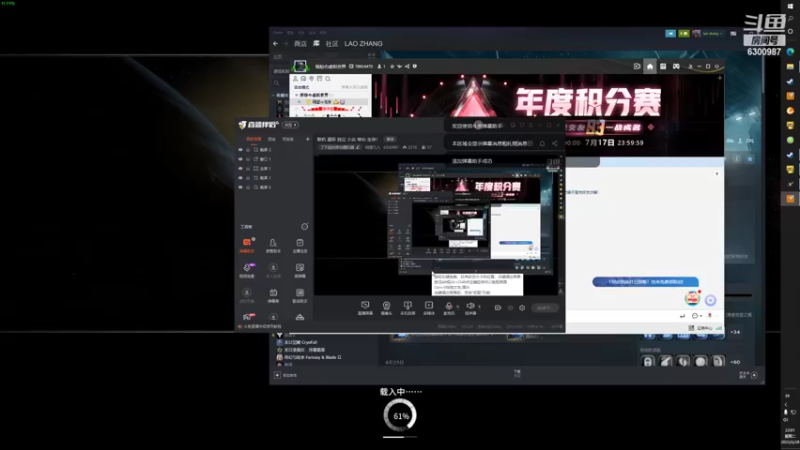Screen dimensions: 800x450
Task: Open streaming settings via the gear icon
Action: pos(522,308)
